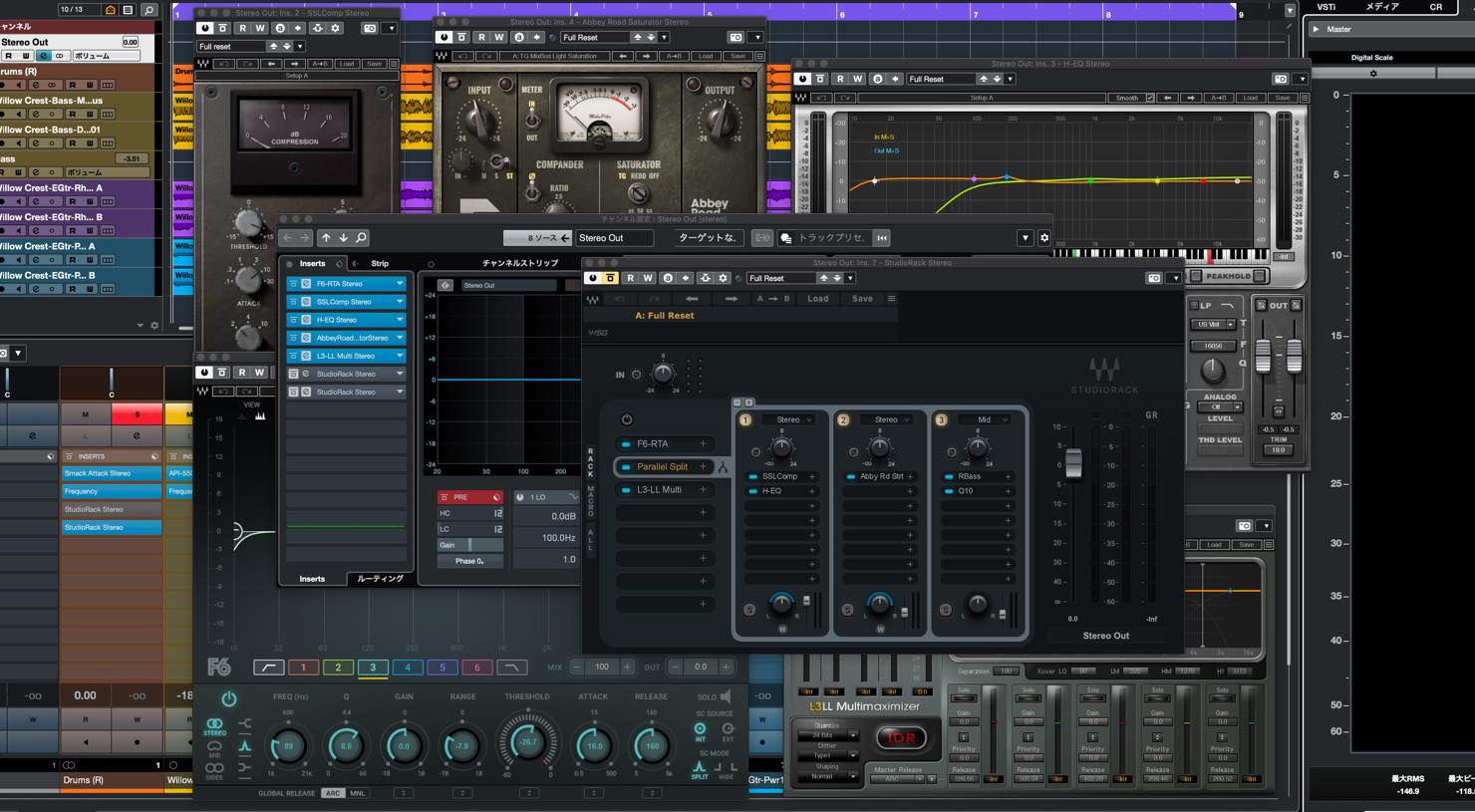The width and height of the screenshot is (1475, 812).
Task: Click the Abby Rd Strt plugin in split 2
Action: pyautogui.click(x=881, y=477)
